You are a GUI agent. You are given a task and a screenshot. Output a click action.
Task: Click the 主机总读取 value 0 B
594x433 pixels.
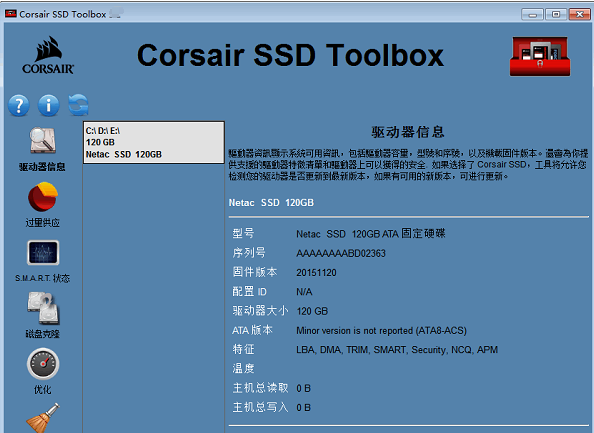(303, 388)
